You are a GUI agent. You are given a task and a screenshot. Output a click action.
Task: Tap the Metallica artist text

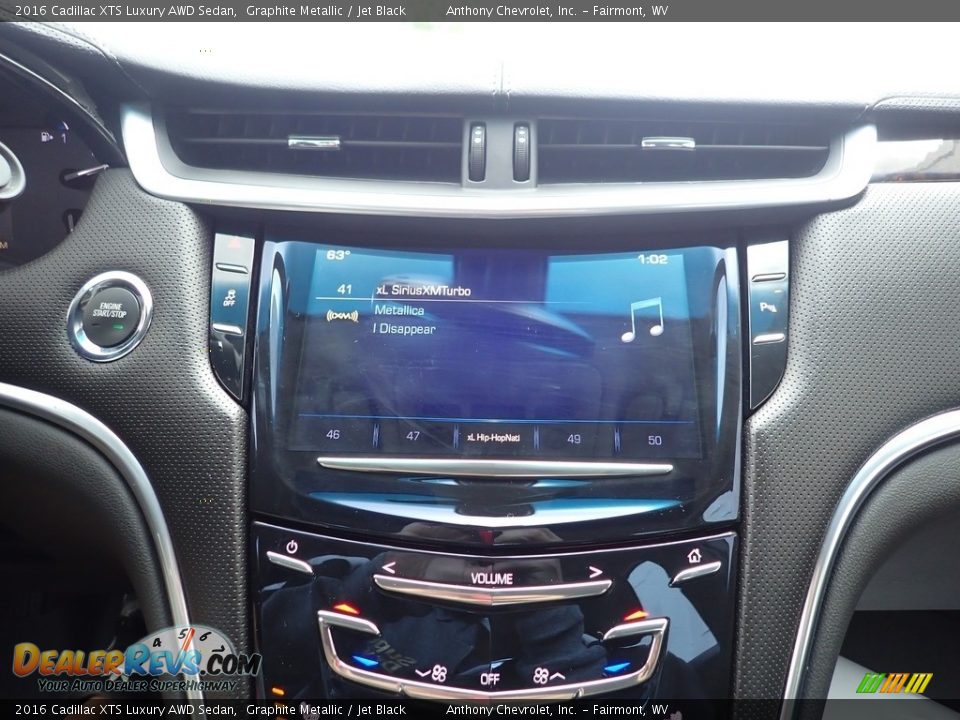399,310
